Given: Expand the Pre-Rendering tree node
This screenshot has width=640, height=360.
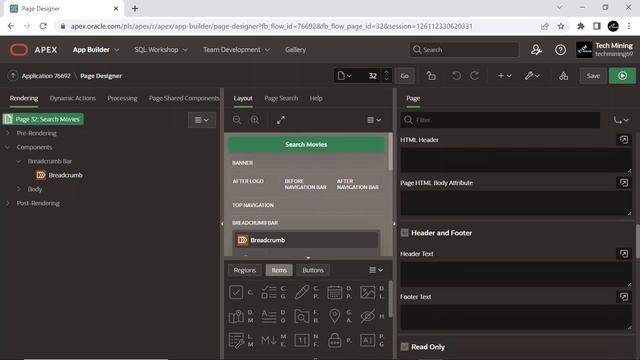Looking at the screenshot, I should pos(8,133).
